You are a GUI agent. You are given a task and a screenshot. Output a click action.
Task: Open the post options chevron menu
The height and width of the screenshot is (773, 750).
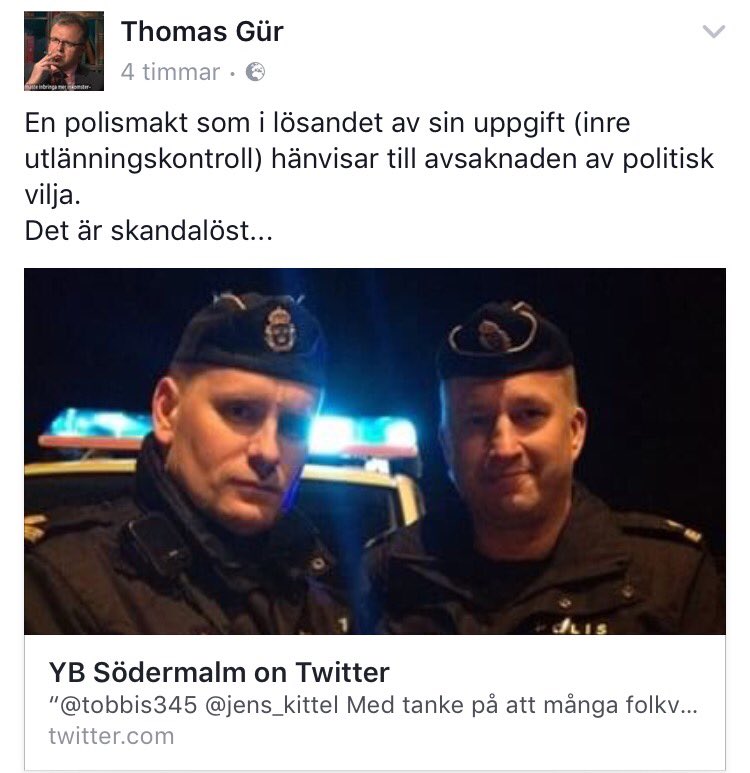coord(714,32)
